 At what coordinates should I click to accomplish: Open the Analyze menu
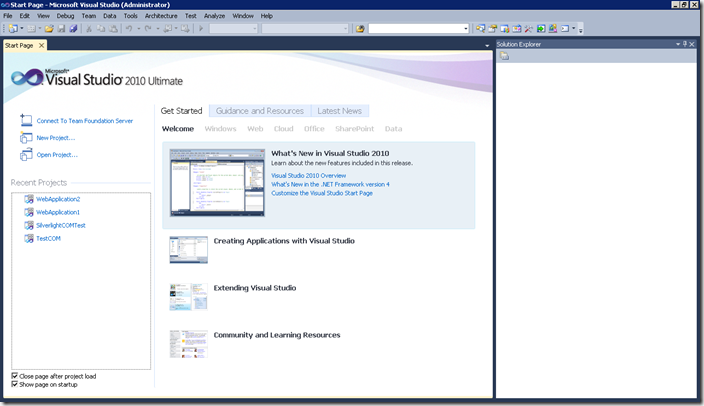(214, 16)
